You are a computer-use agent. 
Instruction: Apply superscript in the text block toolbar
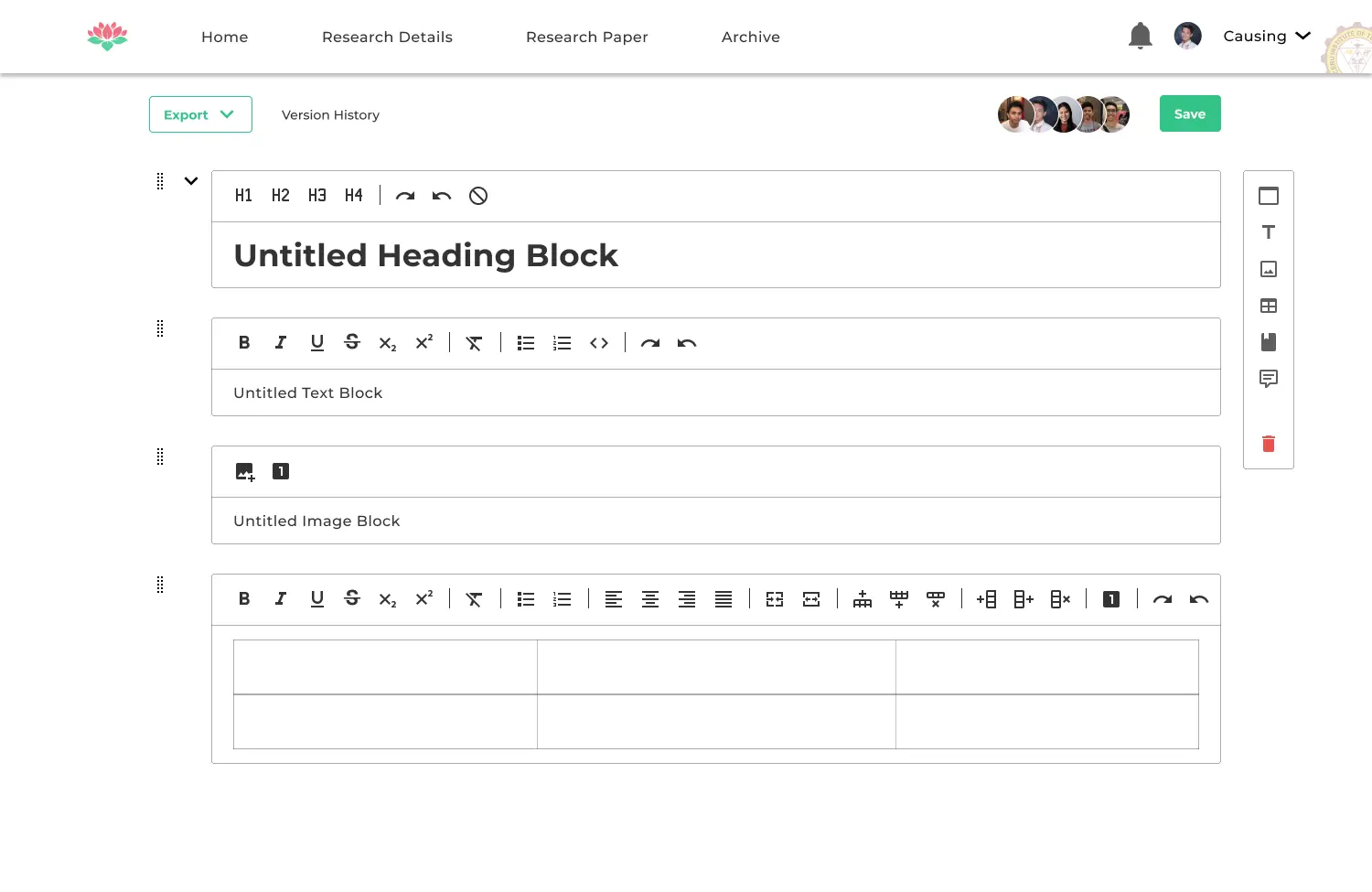pos(424,342)
